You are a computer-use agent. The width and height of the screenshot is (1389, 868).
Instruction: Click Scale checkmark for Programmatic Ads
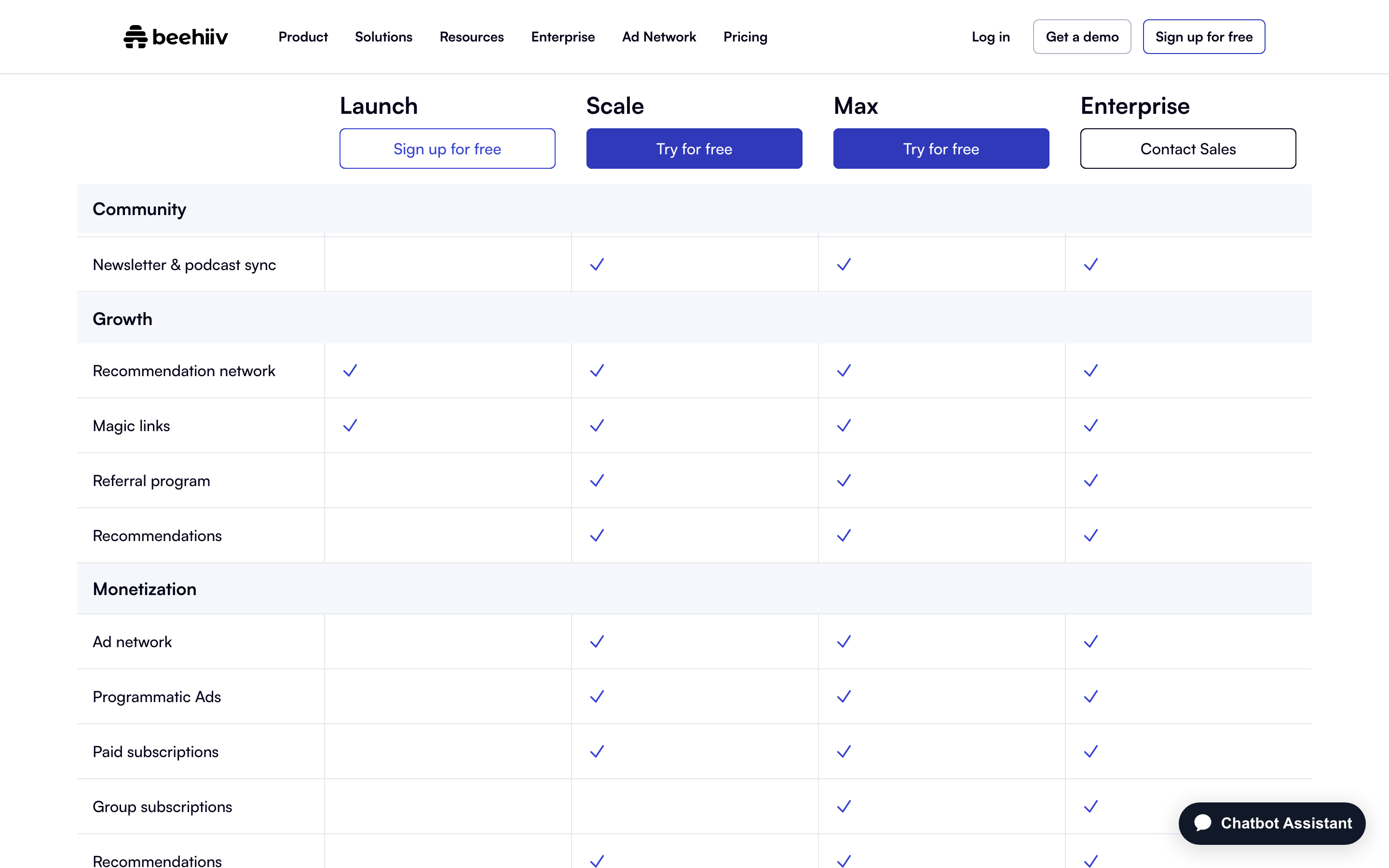pyautogui.click(x=597, y=696)
